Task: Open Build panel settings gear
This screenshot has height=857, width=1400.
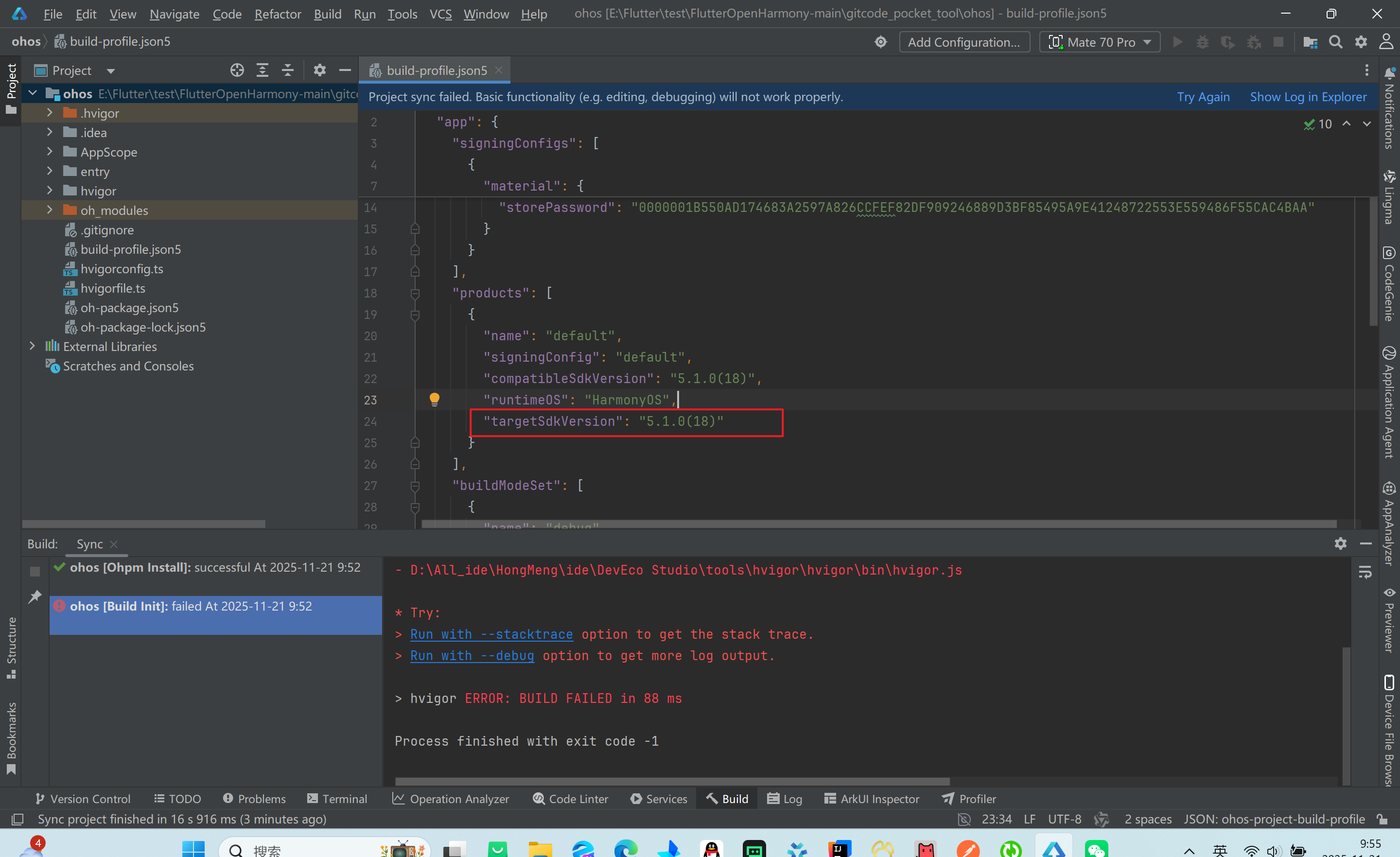Action: tap(1340, 544)
